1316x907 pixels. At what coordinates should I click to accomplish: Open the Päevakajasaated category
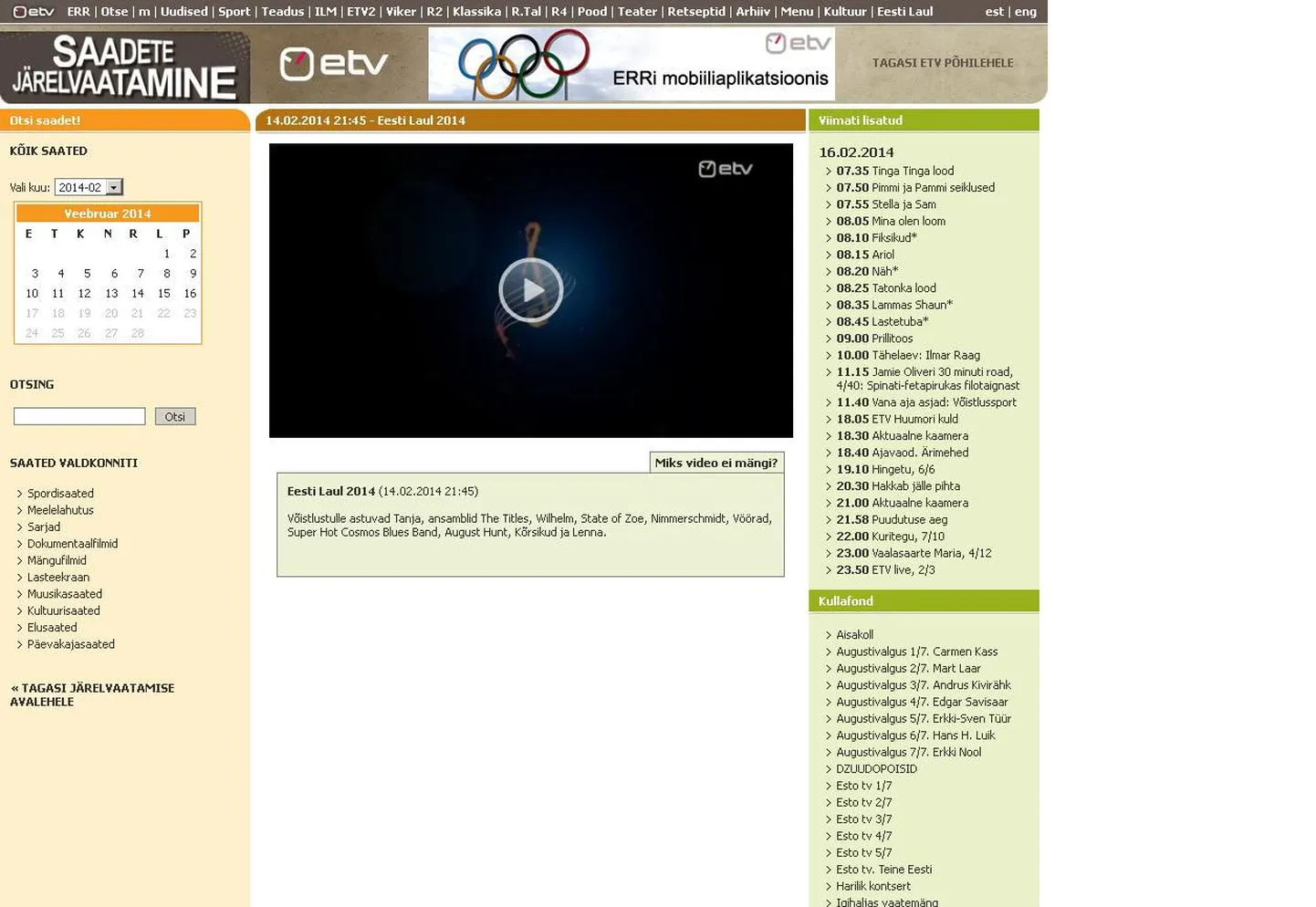pos(71,644)
